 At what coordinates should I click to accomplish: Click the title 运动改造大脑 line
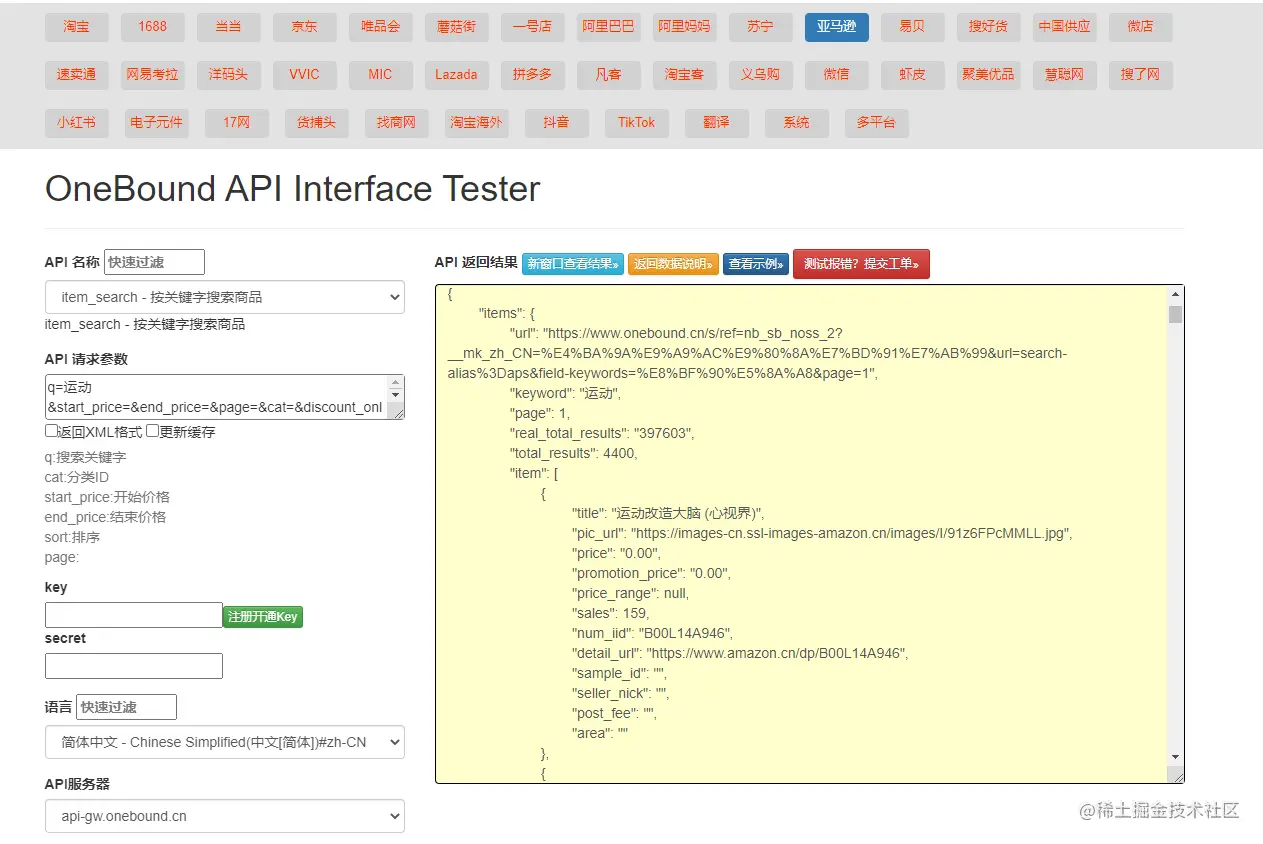click(x=668, y=513)
